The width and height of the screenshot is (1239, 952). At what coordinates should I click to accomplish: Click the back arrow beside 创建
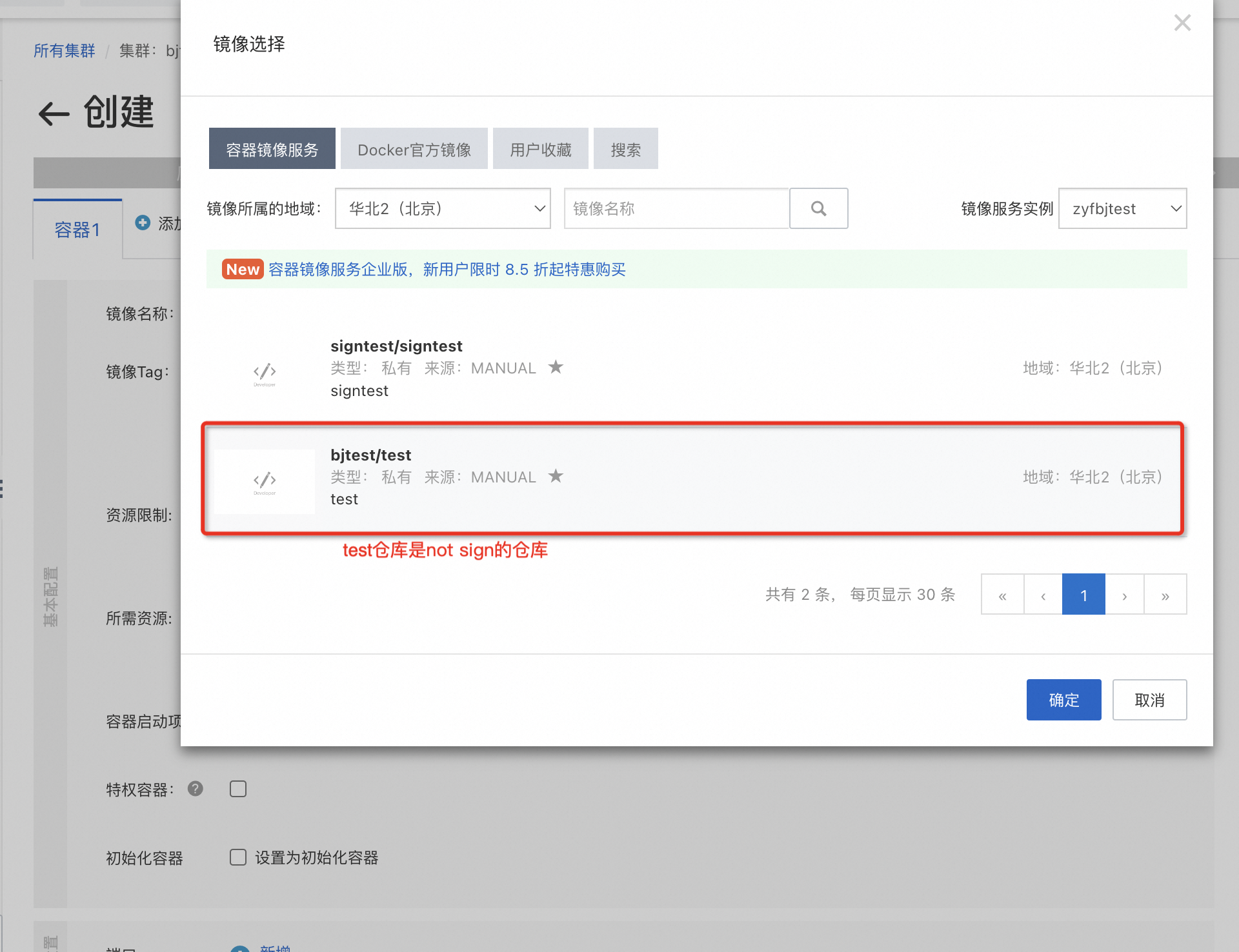[54, 114]
